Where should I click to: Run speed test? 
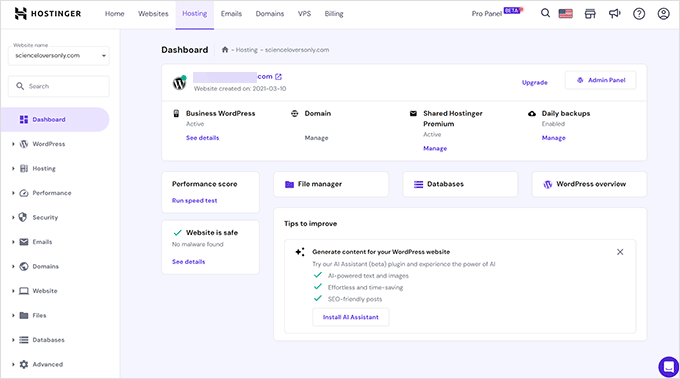click(194, 201)
